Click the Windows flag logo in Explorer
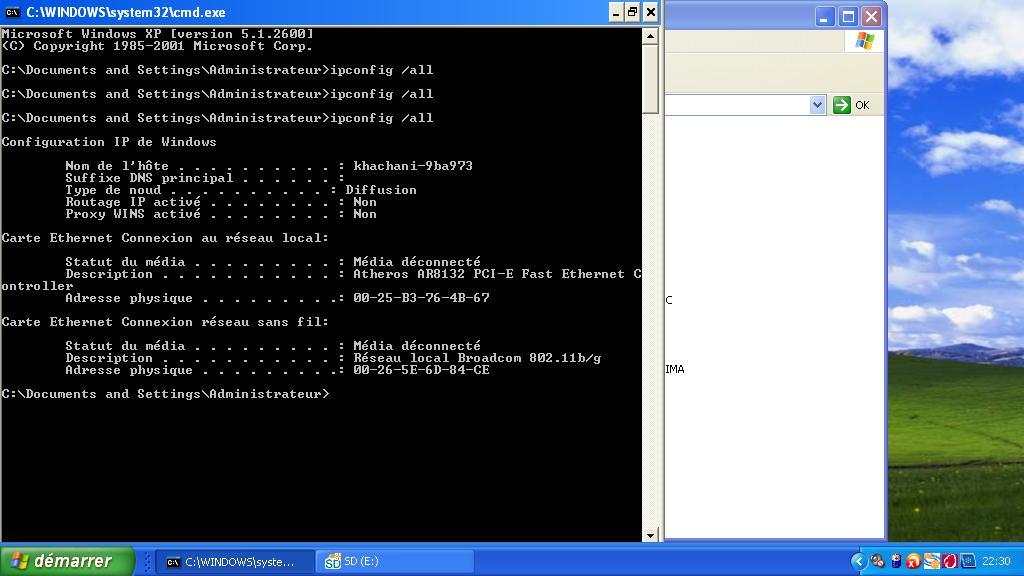This screenshot has height=576, width=1024. 865,41
